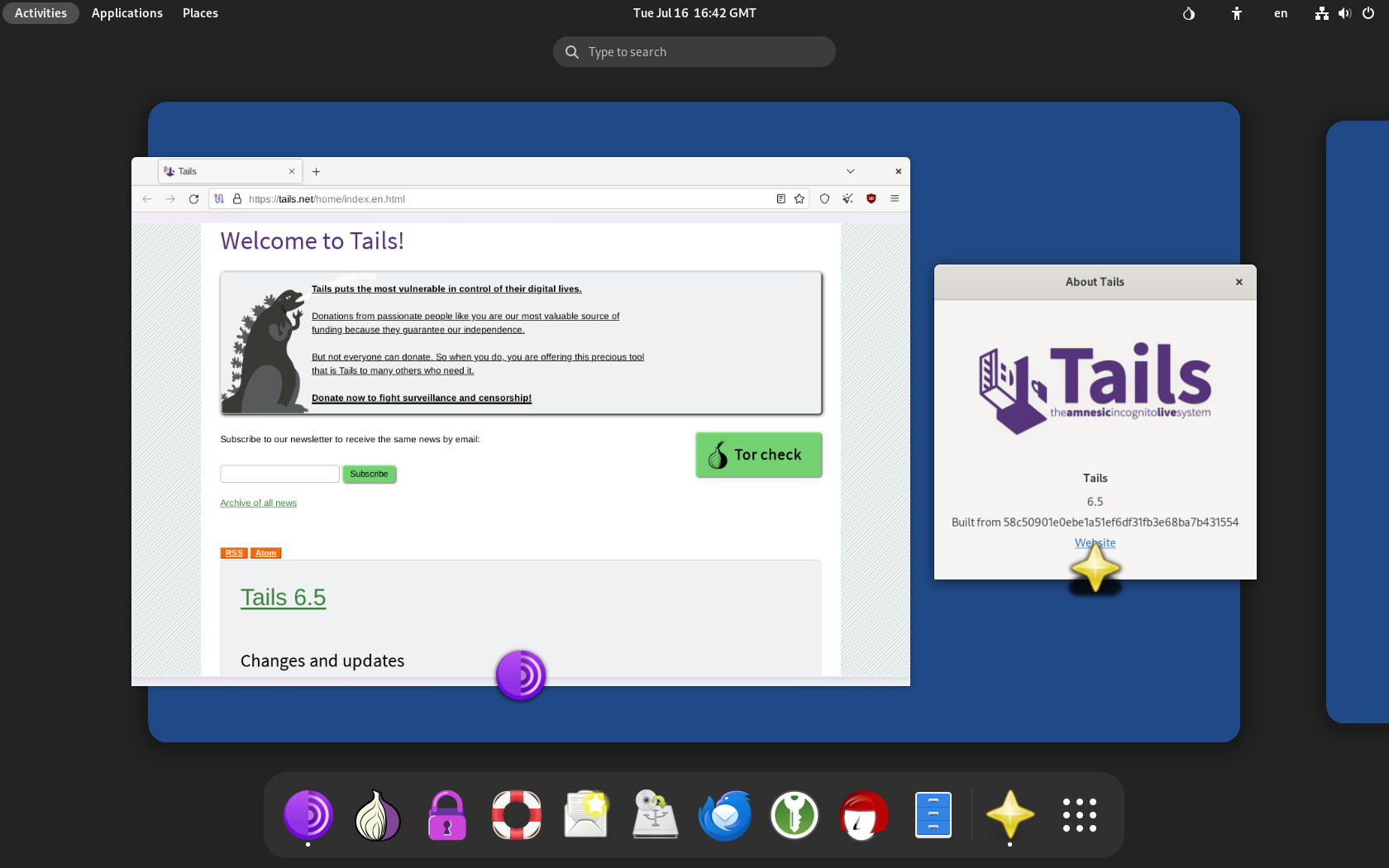The image size is (1389, 868).
Task: Open the Tor Browser hamburger menu
Action: click(x=895, y=199)
